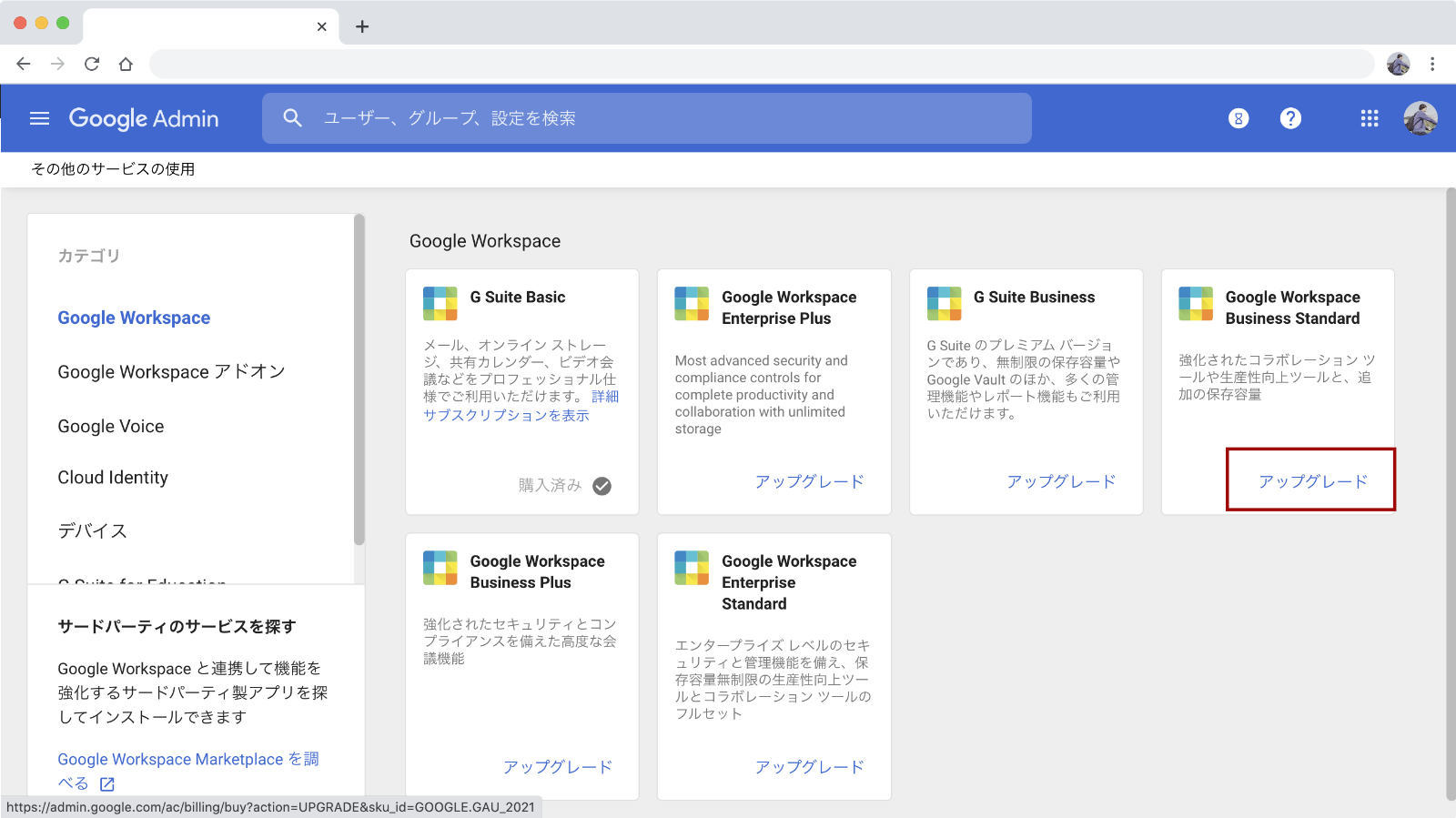This screenshot has height=818, width=1456.
Task: Click the Business Standard product icon
Action: click(x=1196, y=304)
